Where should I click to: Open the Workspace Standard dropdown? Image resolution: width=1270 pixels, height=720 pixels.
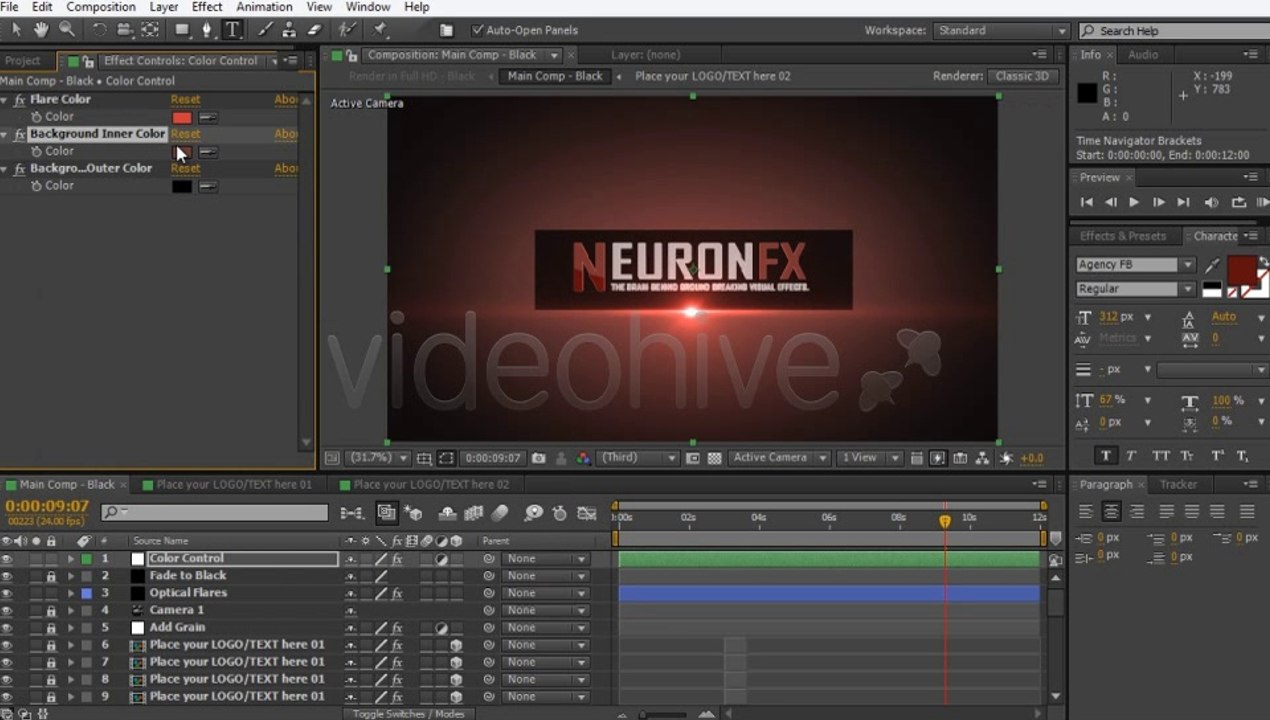(x=1001, y=31)
